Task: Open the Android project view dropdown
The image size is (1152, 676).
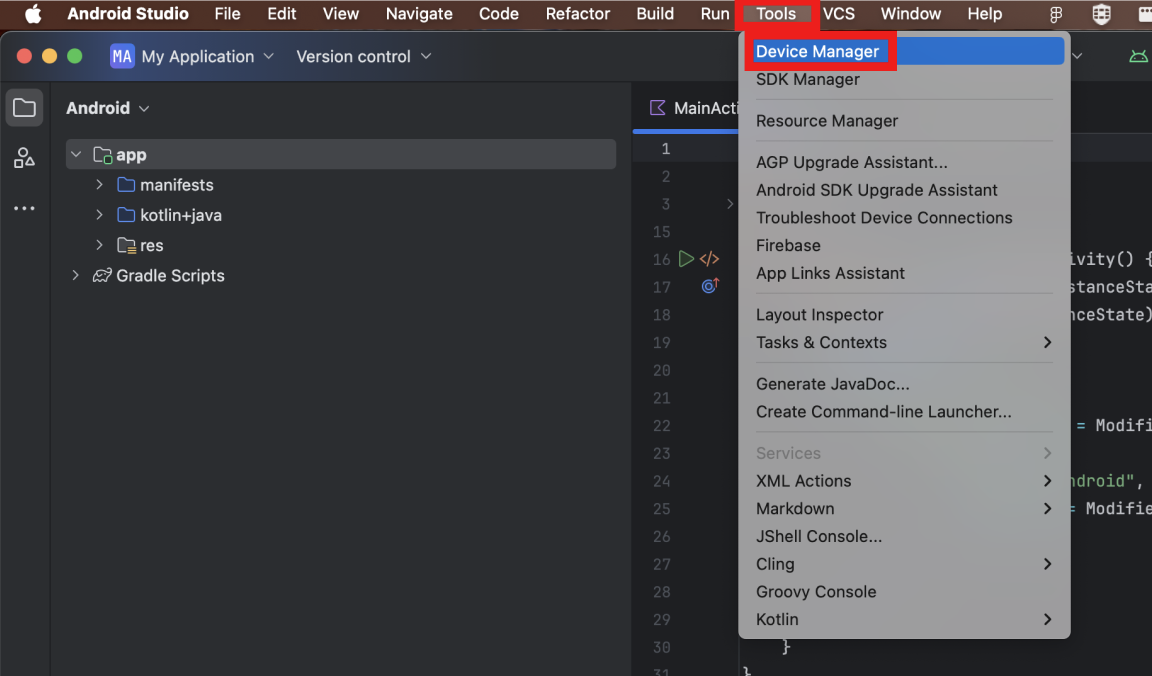Action: click(108, 108)
